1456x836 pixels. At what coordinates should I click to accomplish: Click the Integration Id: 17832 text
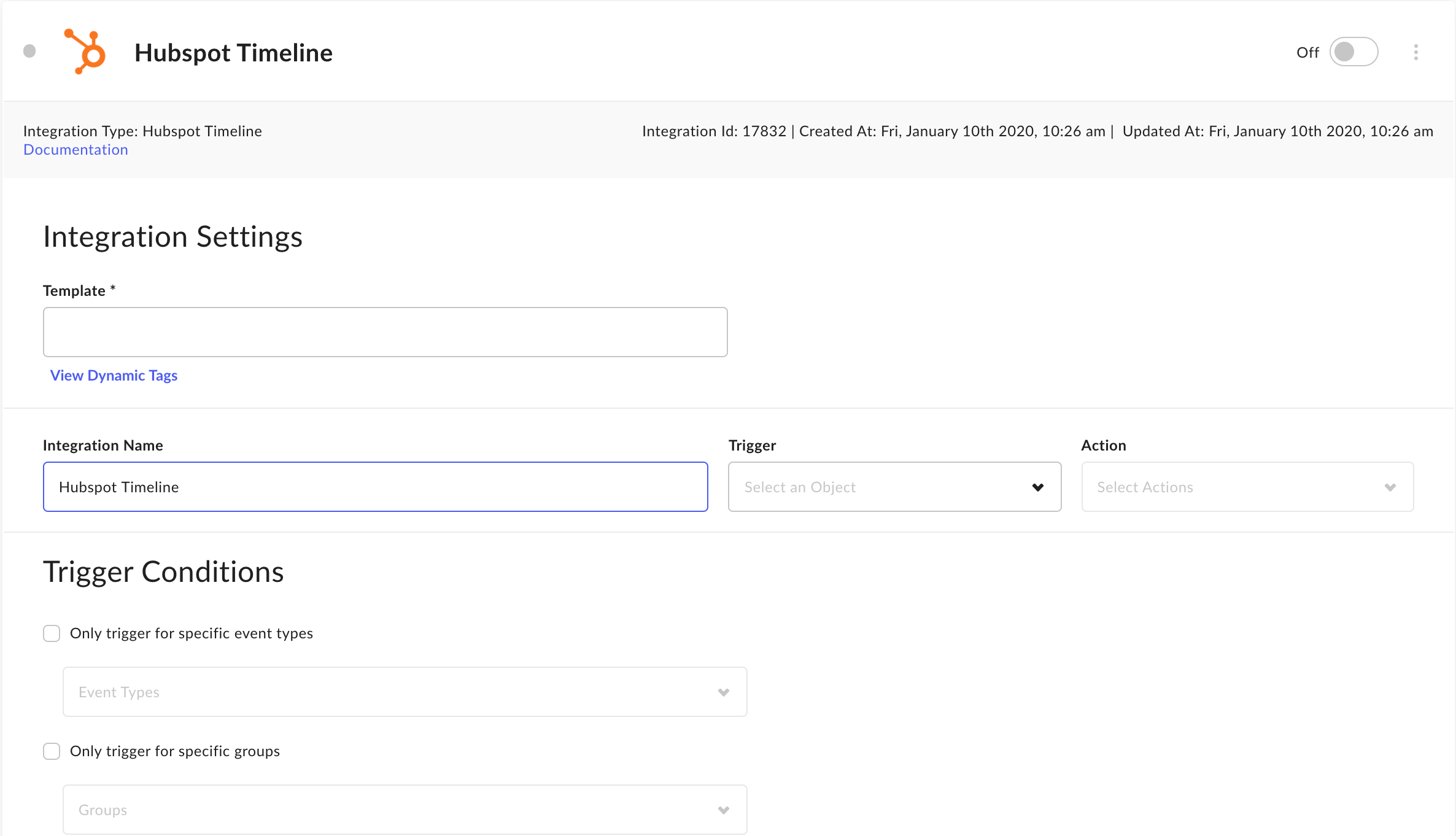point(714,131)
